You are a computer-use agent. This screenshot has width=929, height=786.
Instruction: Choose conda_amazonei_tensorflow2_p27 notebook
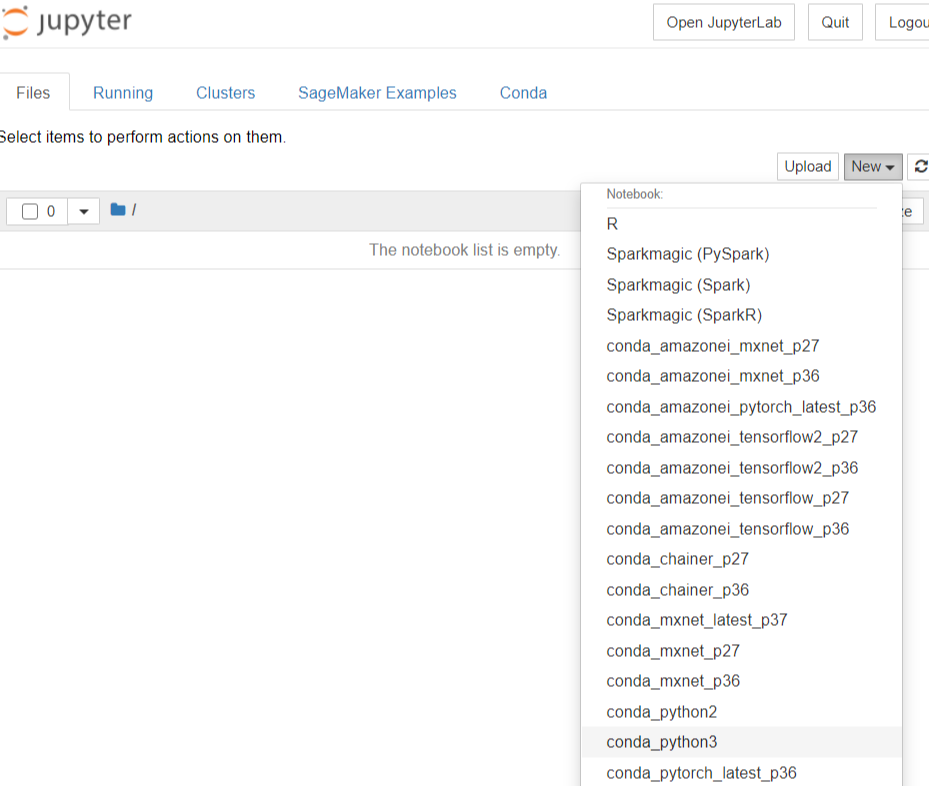tap(741, 437)
